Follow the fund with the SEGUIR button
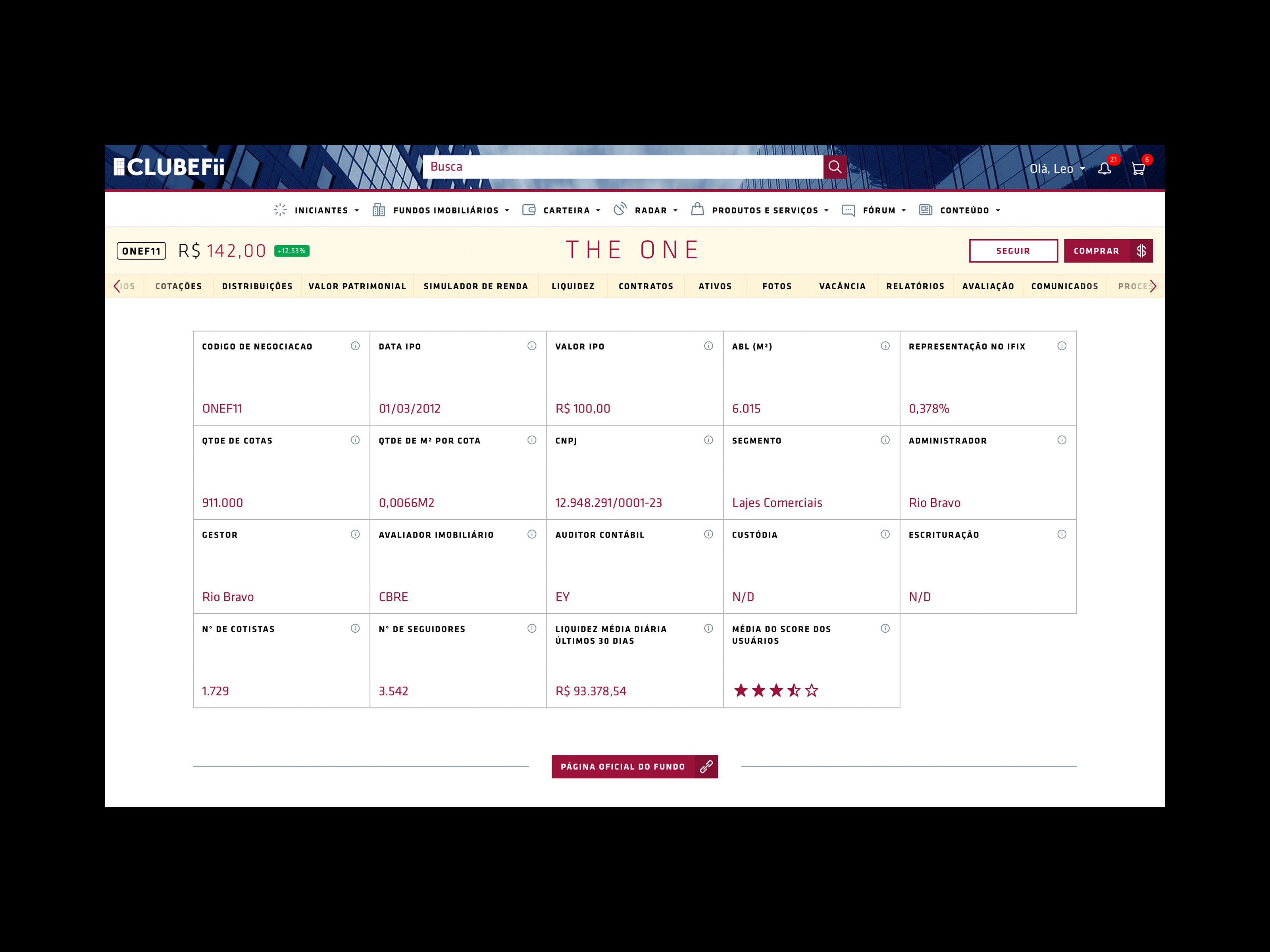Viewport: 1270px width, 952px height. point(1013,251)
